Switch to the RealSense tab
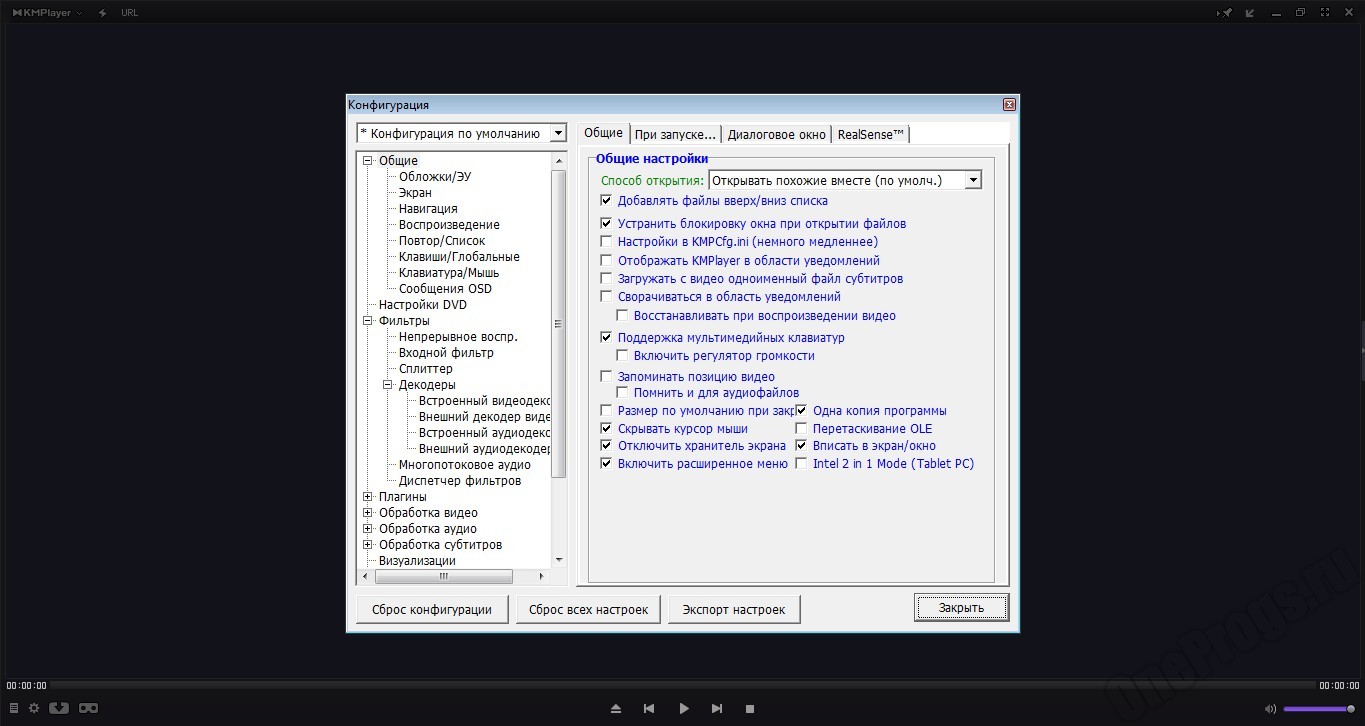 [871, 134]
